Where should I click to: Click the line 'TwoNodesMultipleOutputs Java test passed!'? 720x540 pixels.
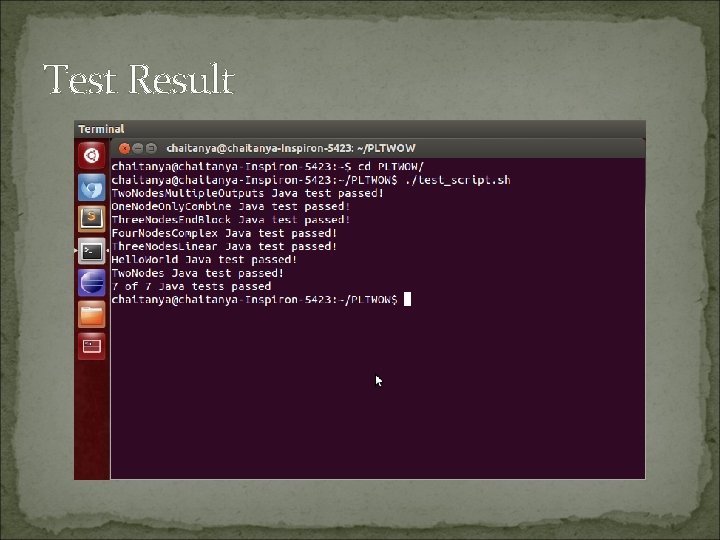coord(247,193)
